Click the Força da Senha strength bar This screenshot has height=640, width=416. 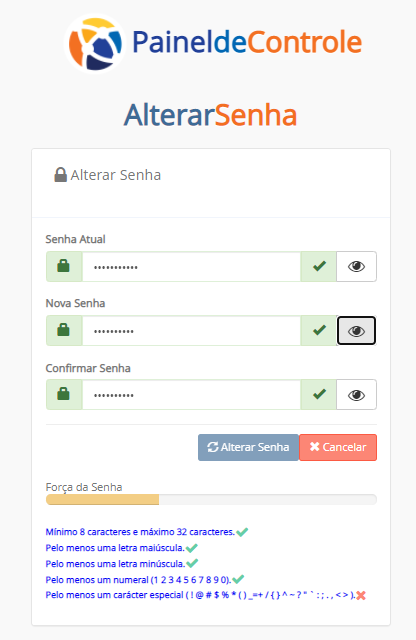211,500
